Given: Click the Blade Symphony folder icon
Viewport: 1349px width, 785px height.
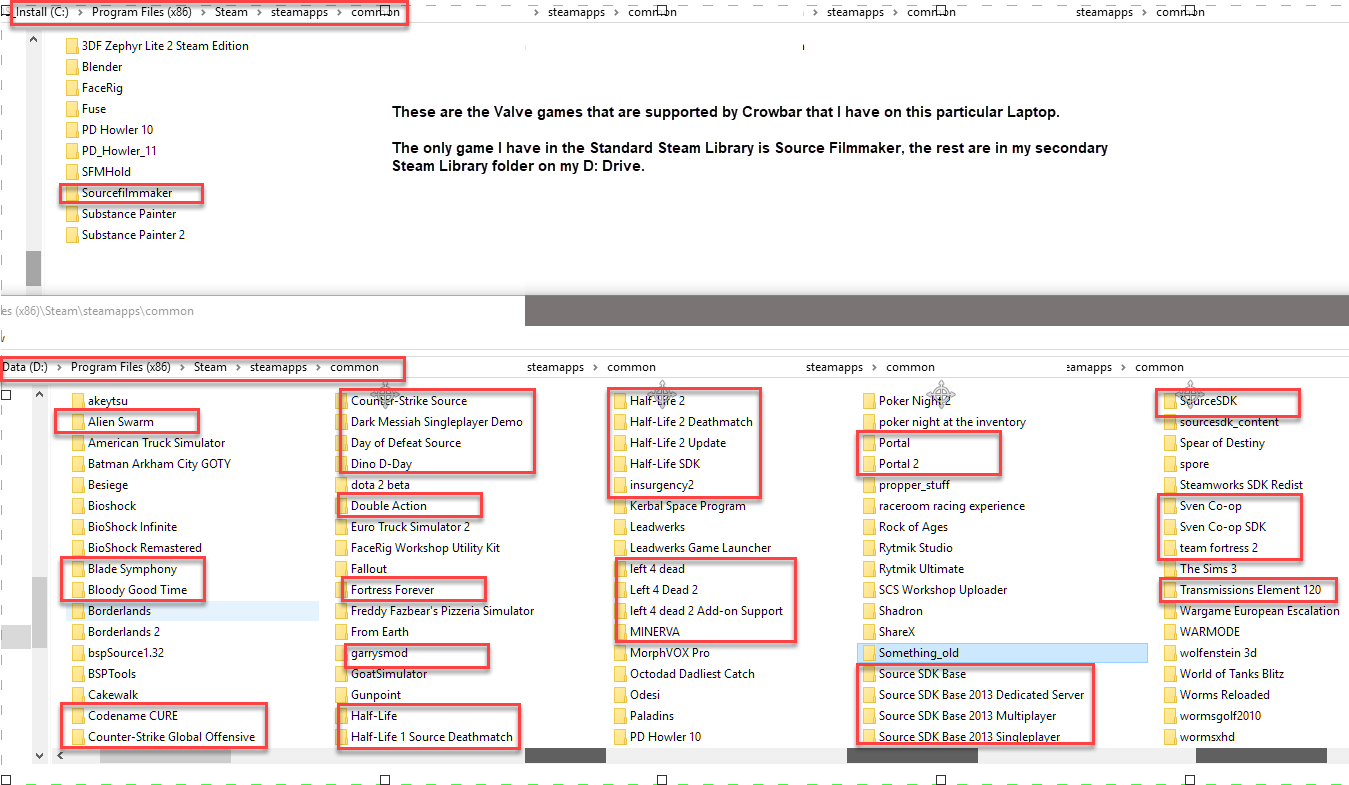Looking at the screenshot, I should [78, 569].
